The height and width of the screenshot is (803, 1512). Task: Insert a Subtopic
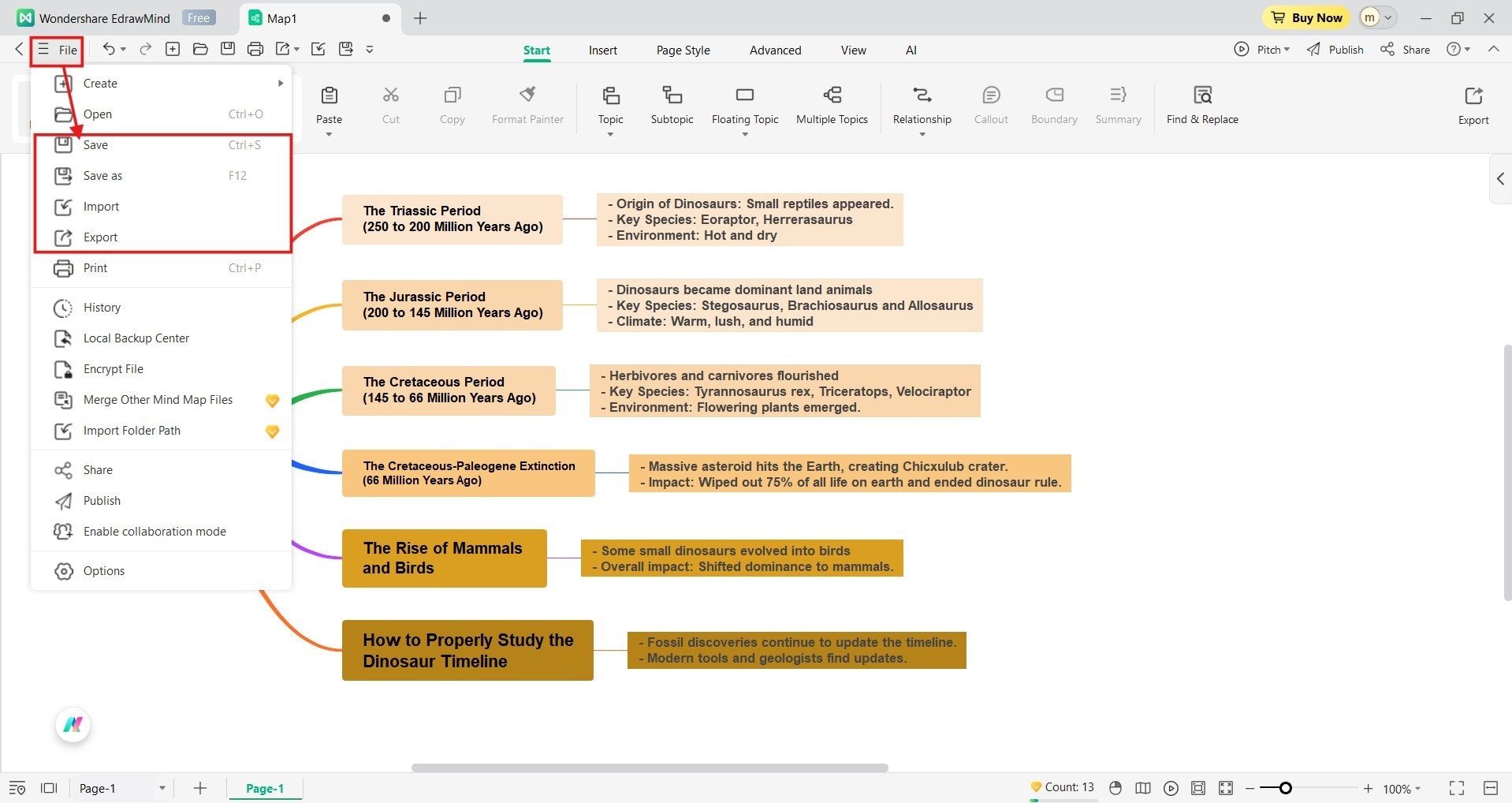(x=671, y=105)
